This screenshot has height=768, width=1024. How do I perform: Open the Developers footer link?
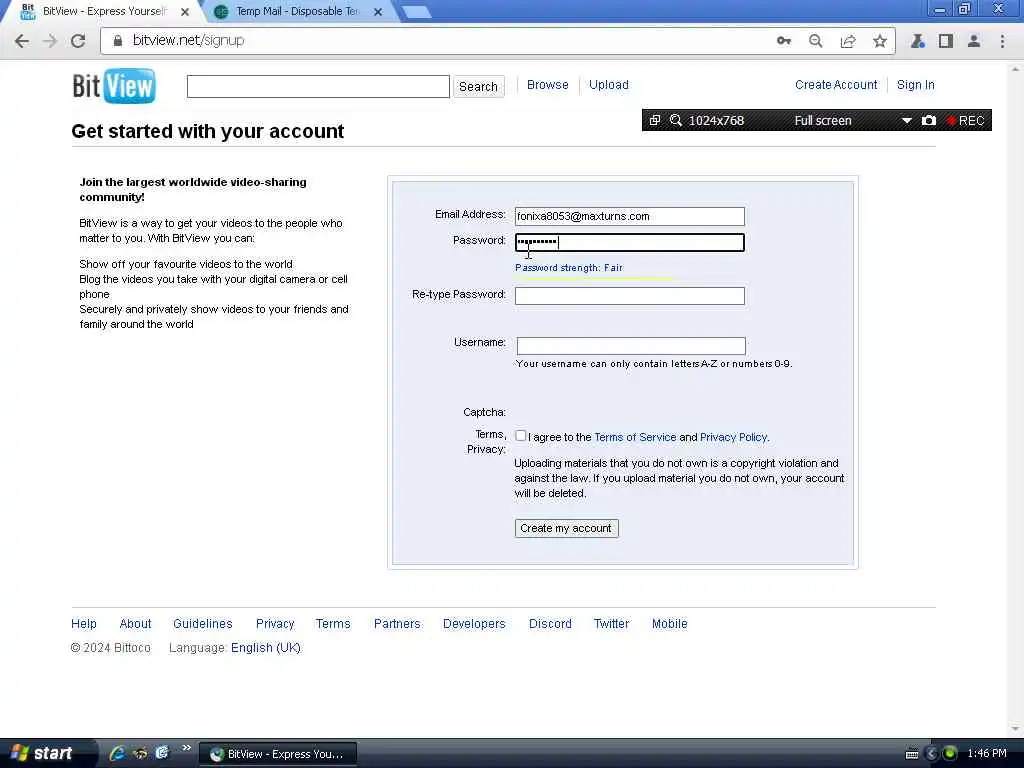(474, 624)
